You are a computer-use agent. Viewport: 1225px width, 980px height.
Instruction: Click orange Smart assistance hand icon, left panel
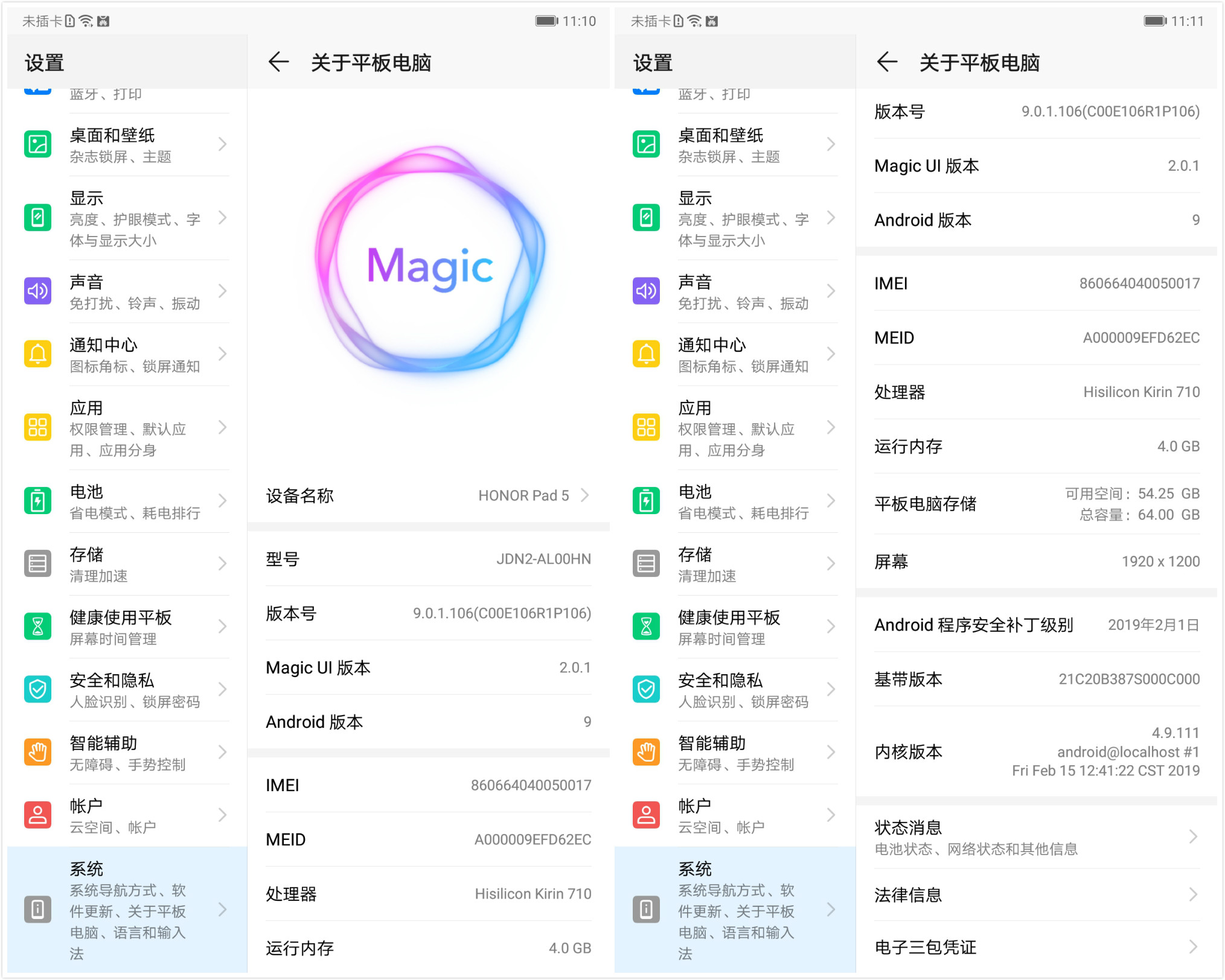click(37, 752)
